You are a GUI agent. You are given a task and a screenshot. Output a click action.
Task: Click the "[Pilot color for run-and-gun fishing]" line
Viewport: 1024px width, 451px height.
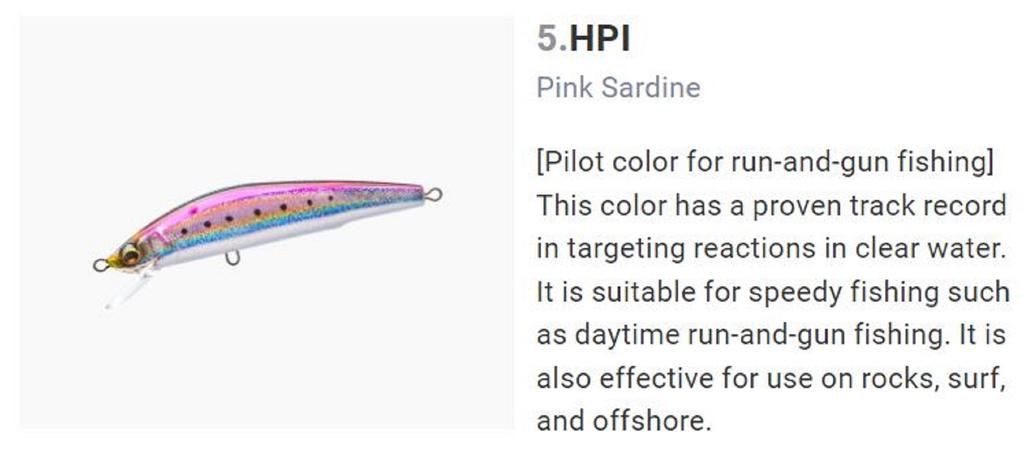click(x=765, y=161)
